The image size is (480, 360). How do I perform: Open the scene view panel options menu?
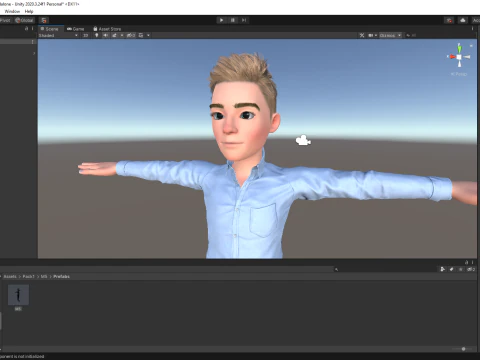pyautogui.click(x=472, y=29)
